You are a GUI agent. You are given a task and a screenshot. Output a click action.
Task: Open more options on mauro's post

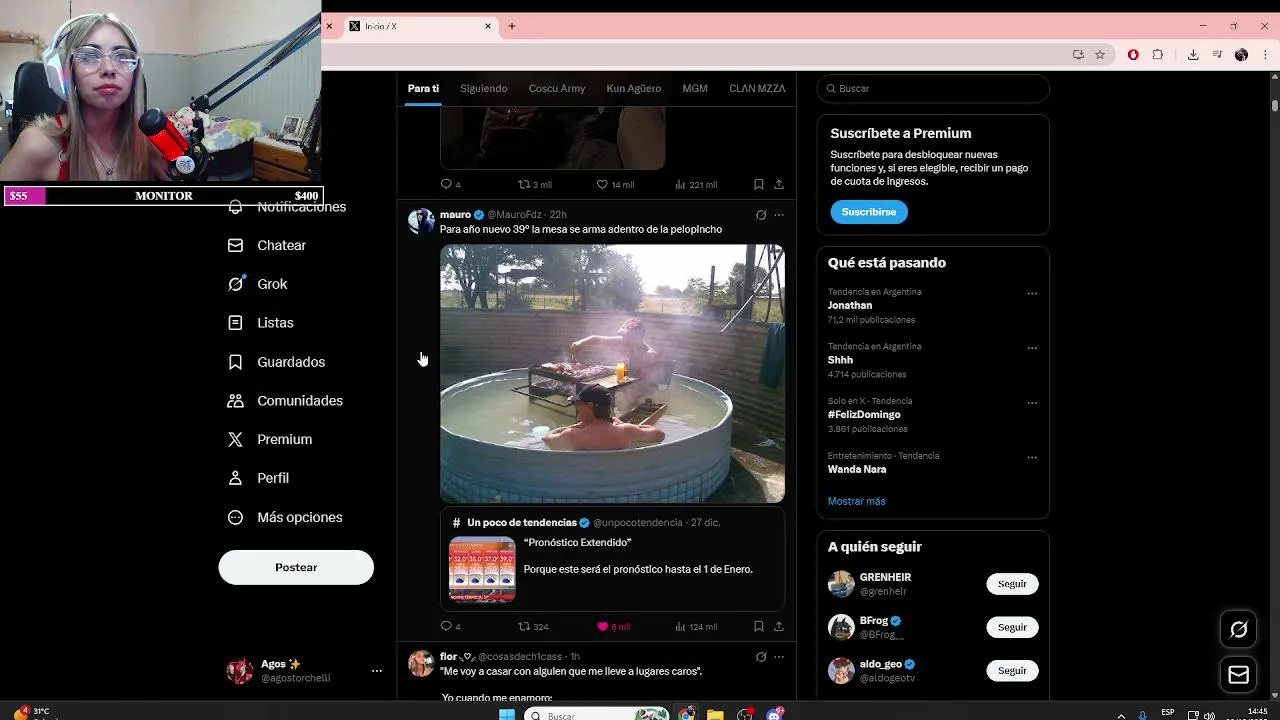click(x=779, y=215)
